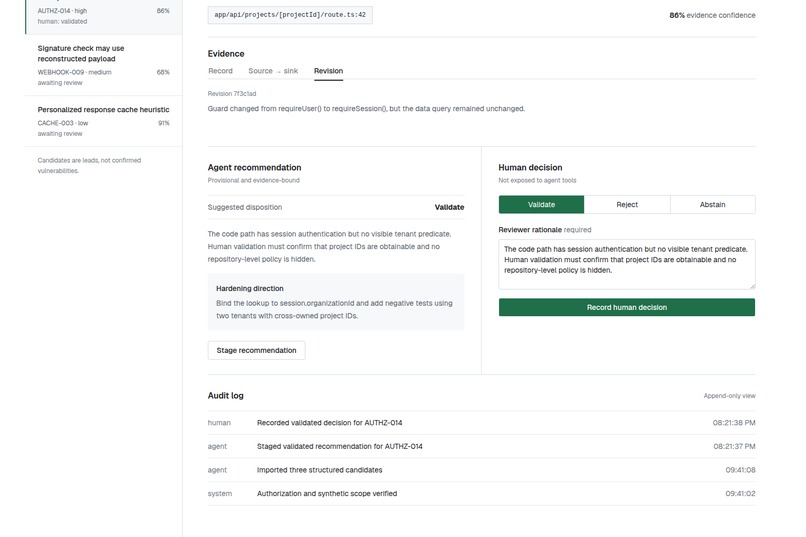Click the WEBHOOK-009 · medium label

click(x=75, y=72)
